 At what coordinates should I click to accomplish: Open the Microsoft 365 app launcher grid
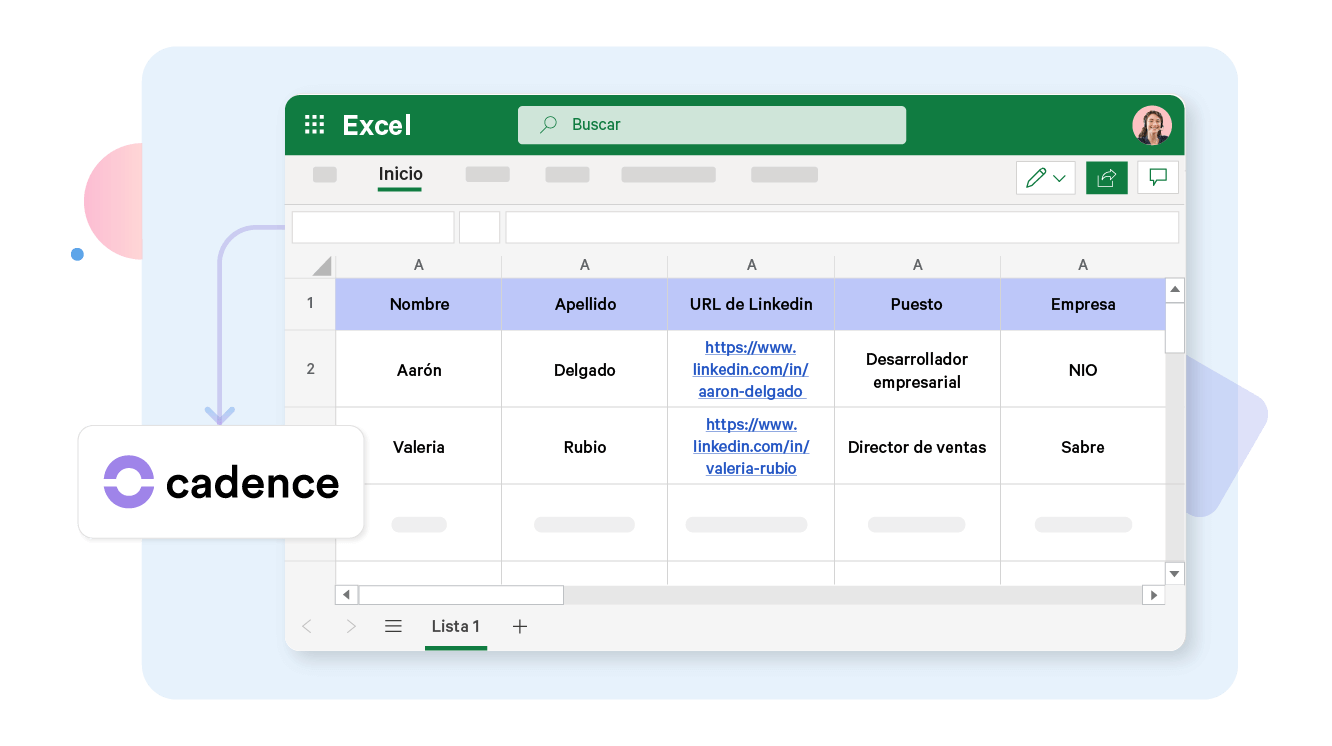pyautogui.click(x=313, y=124)
